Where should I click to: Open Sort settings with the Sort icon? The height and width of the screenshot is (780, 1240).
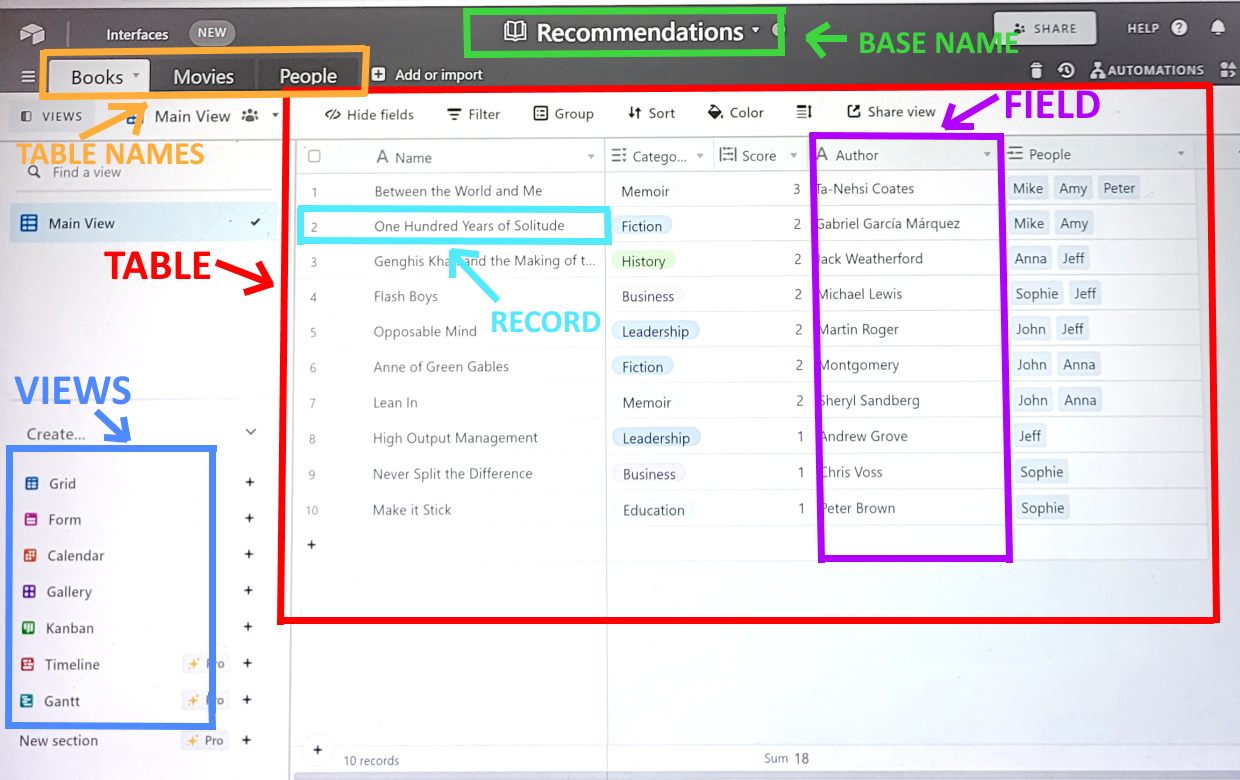tap(651, 113)
